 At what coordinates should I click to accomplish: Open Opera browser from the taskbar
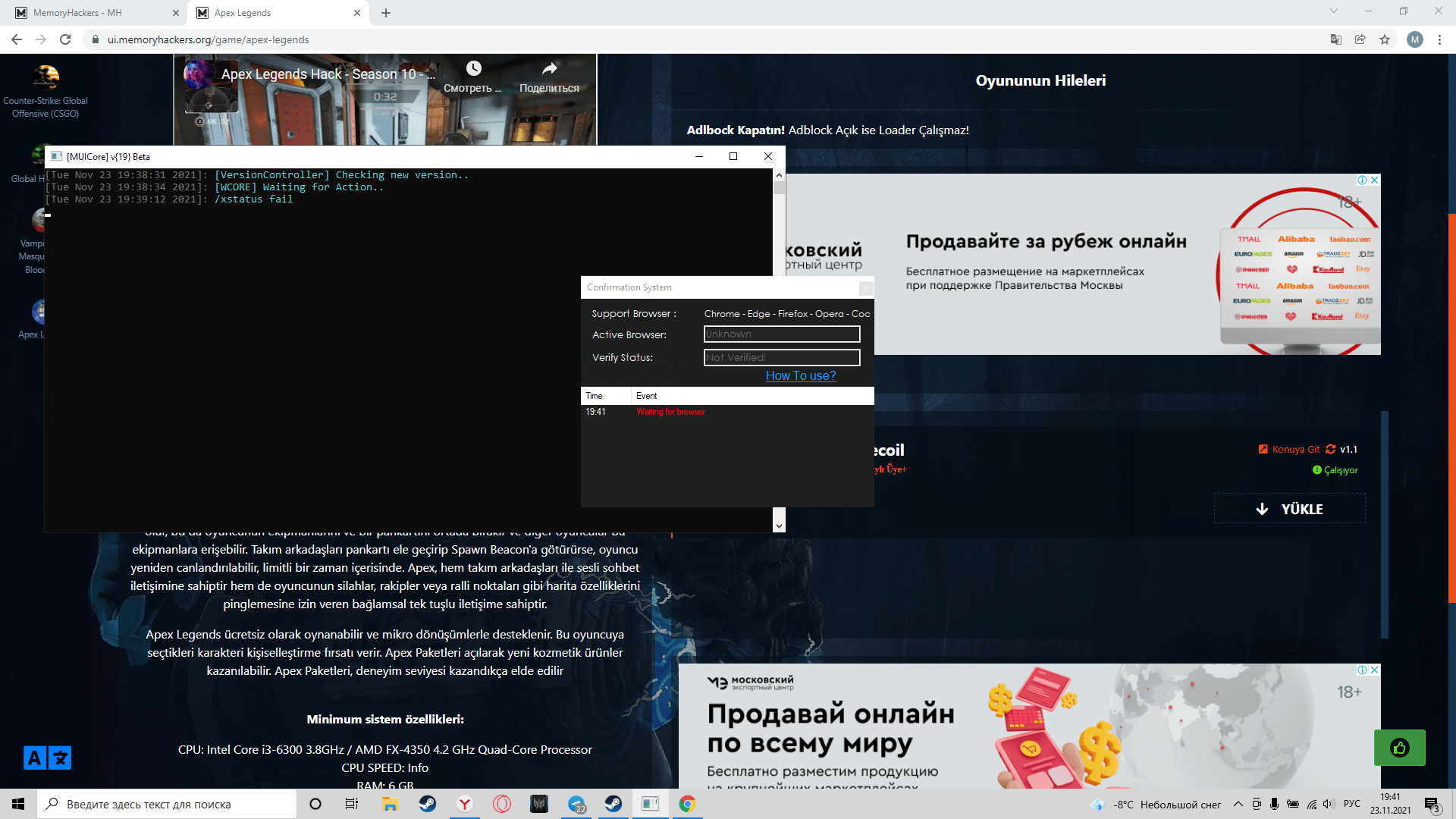tap(502, 804)
